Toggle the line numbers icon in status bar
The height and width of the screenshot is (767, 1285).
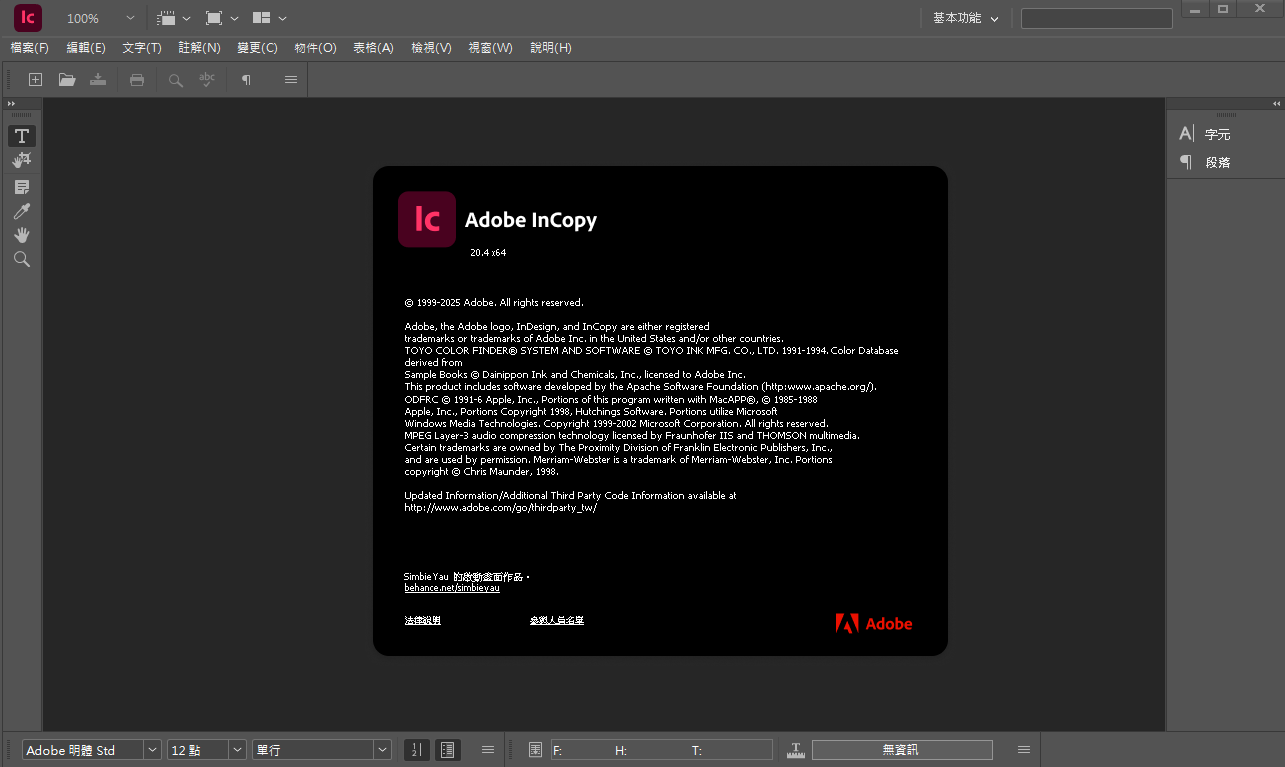pyautogui.click(x=417, y=750)
